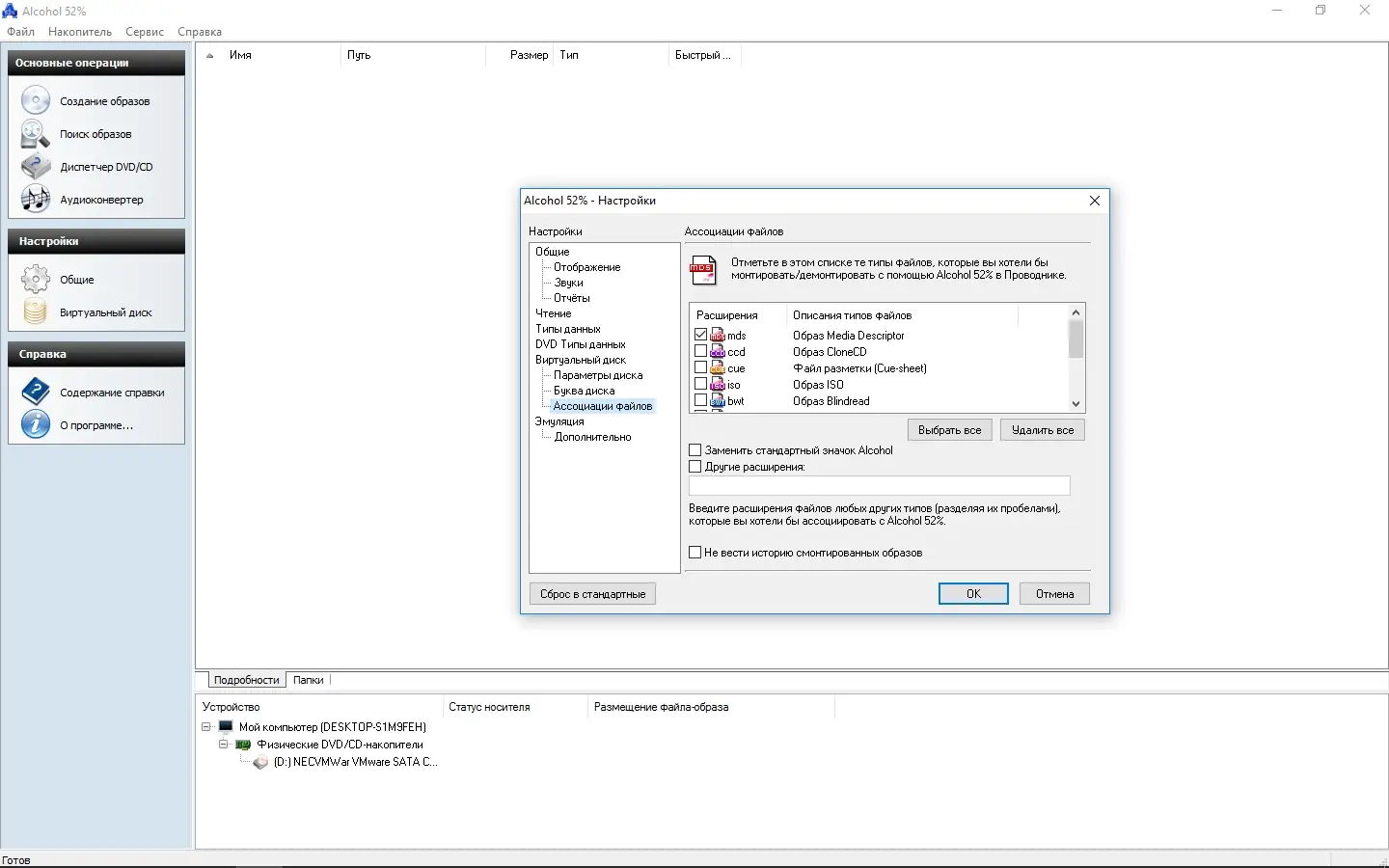The width and height of the screenshot is (1389, 868).
Task: Sort the image list by 'Путь' column
Action: [414, 55]
